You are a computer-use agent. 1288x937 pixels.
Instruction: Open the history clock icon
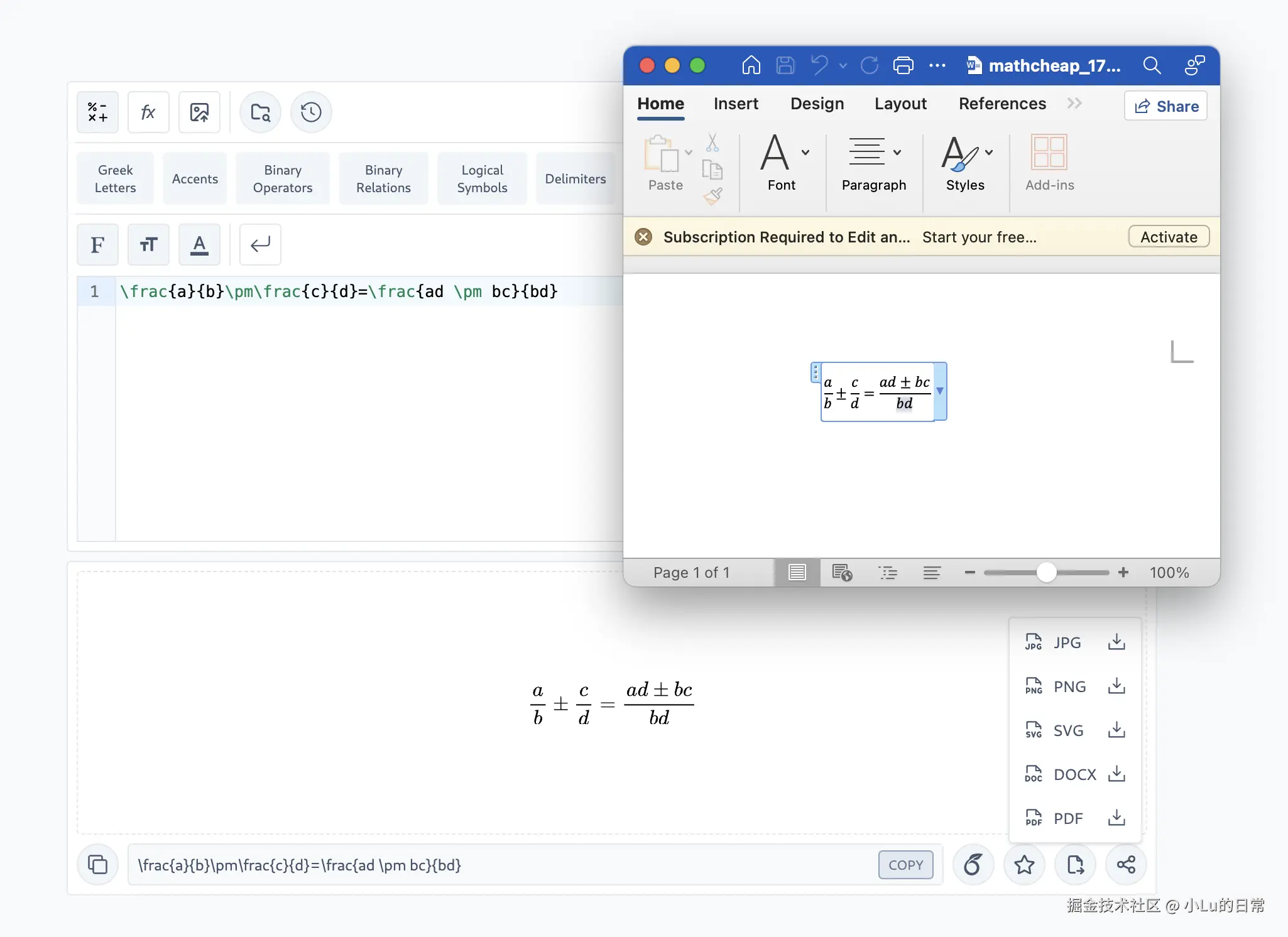pos(311,112)
